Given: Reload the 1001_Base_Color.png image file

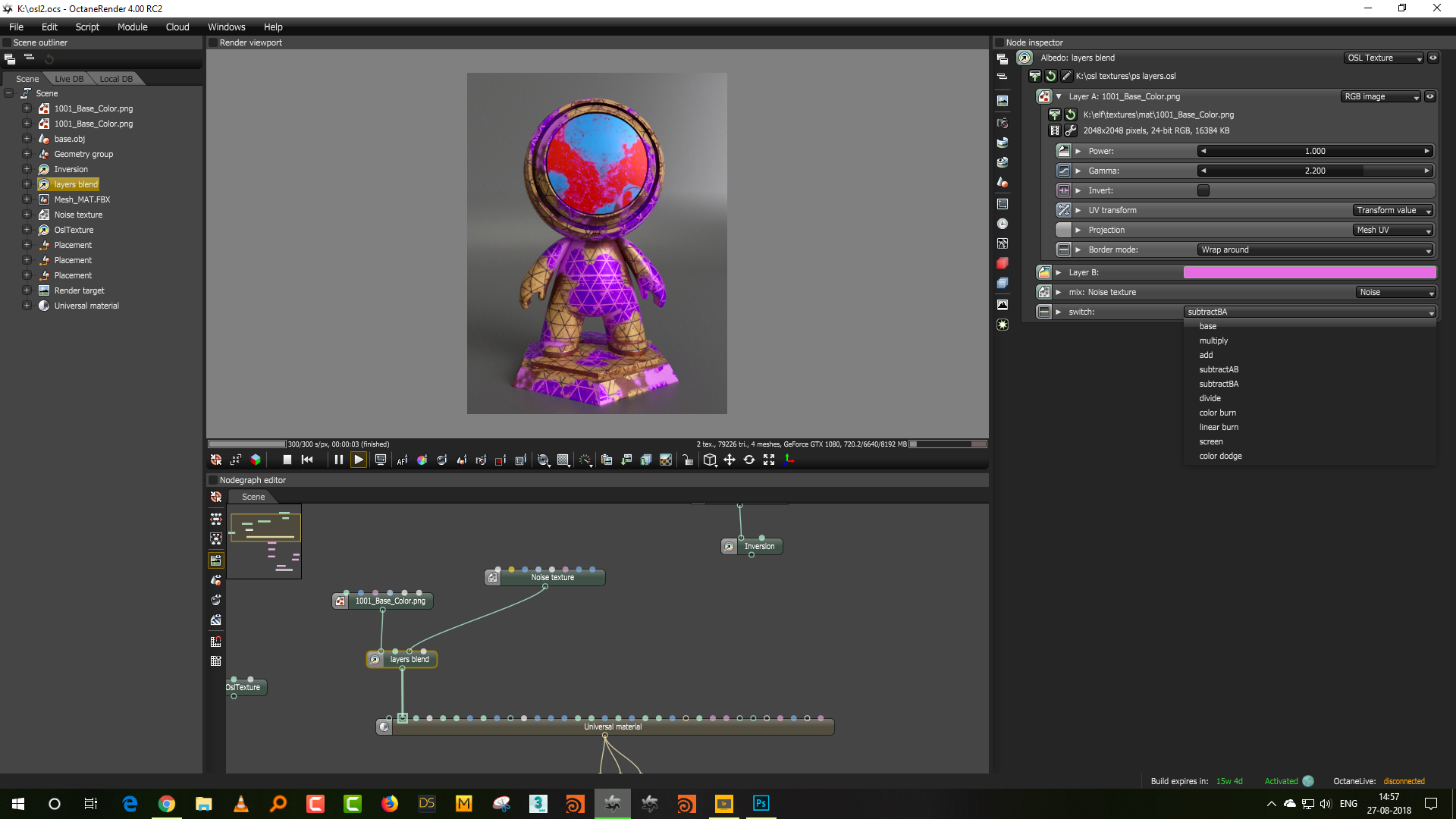Looking at the screenshot, I should click(x=1071, y=115).
